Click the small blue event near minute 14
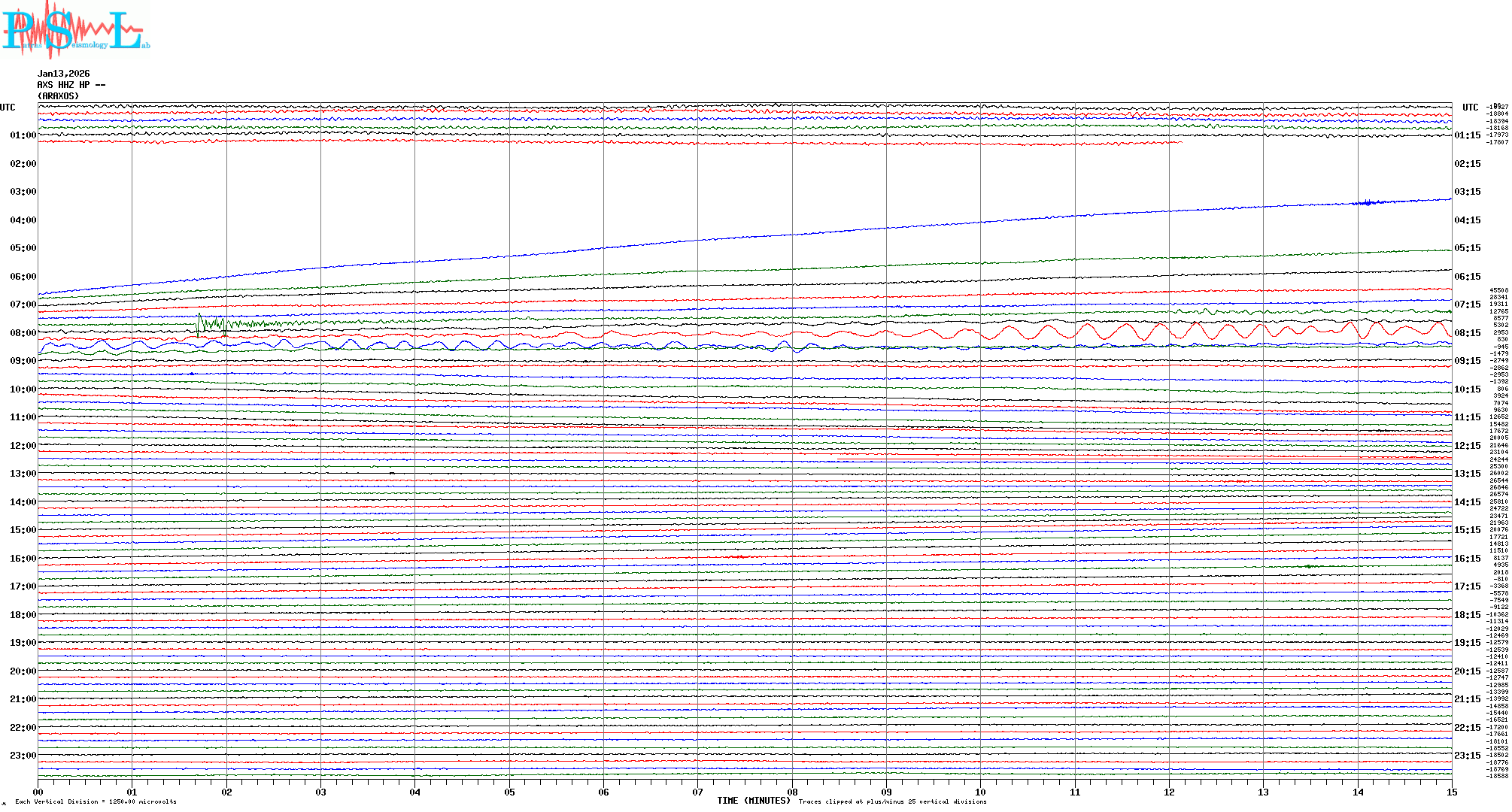1512x812 pixels. click(x=1368, y=201)
